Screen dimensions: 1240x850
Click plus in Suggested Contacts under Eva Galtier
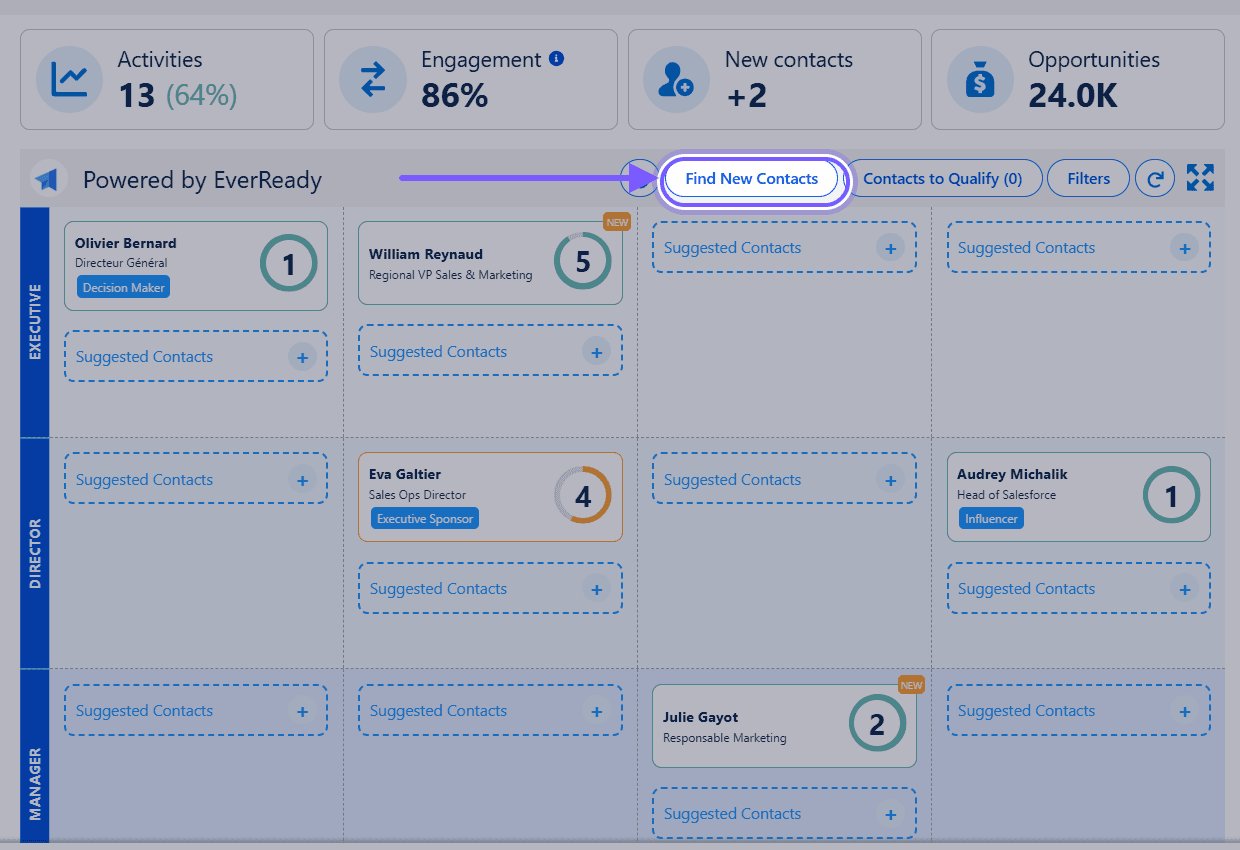click(x=597, y=589)
